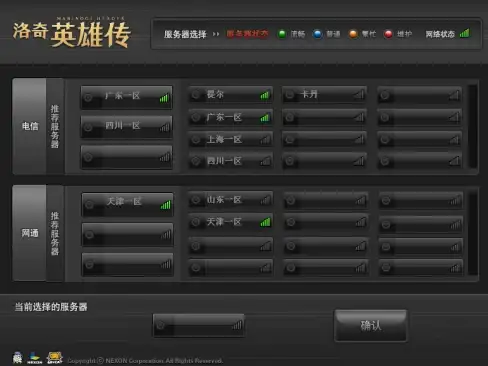Image resolution: width=488 pixels, height=366 pixels.
Task: Click the 网络状态 label
Action: click(x=440, y=34)
